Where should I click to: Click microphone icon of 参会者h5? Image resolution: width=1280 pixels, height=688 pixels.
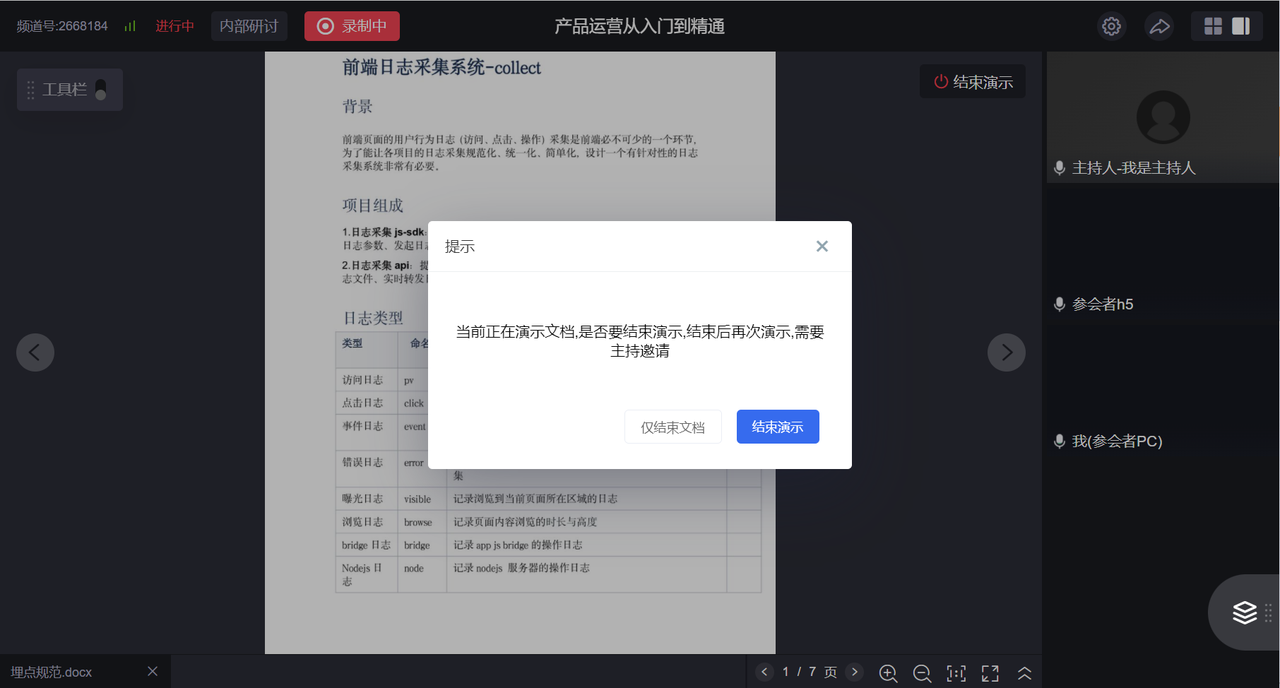(1059, 304)
